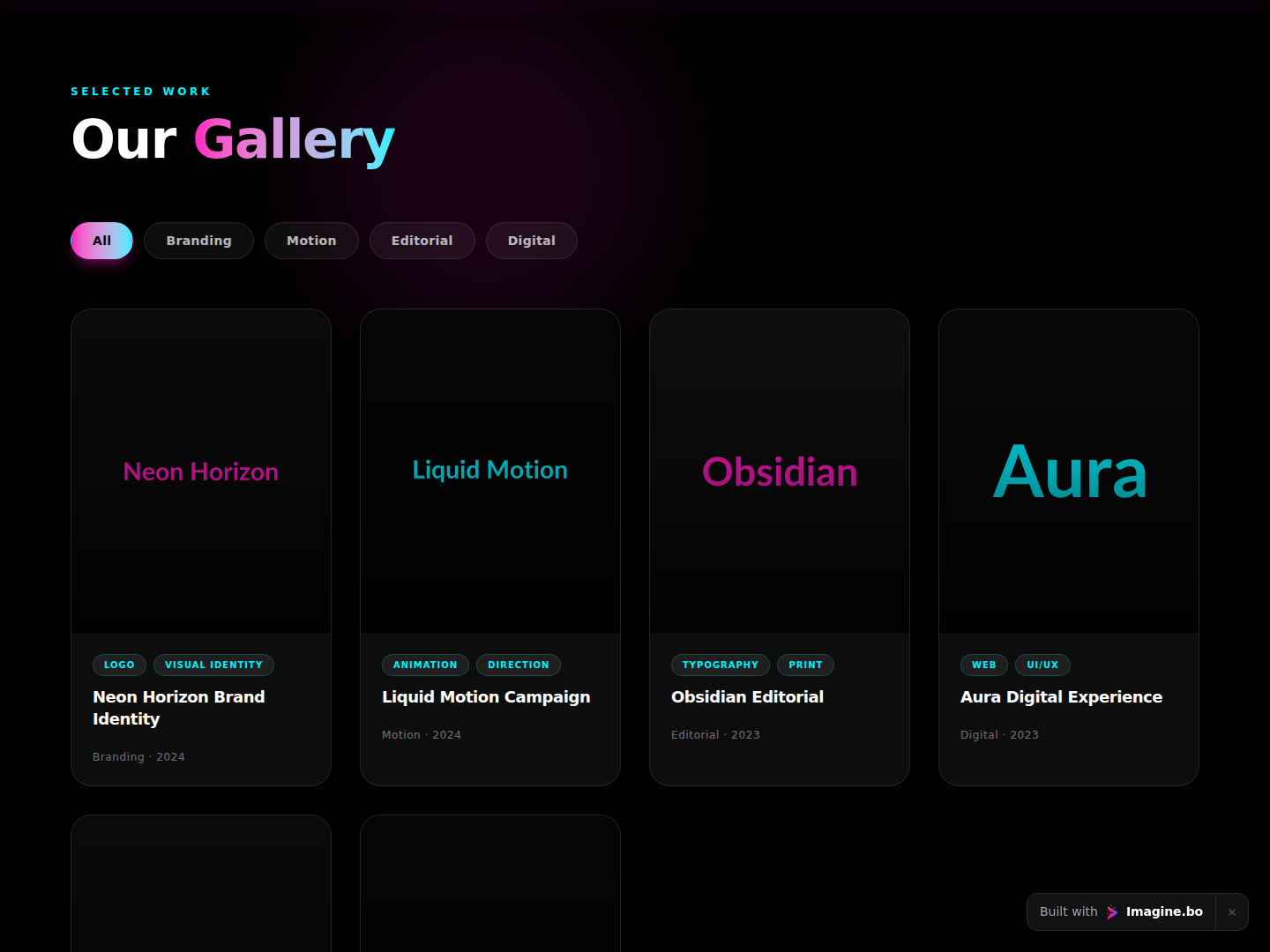Open the Obsidian artwork thumbnail
This screenshot has height=952, width=1270.
point(780,471)
